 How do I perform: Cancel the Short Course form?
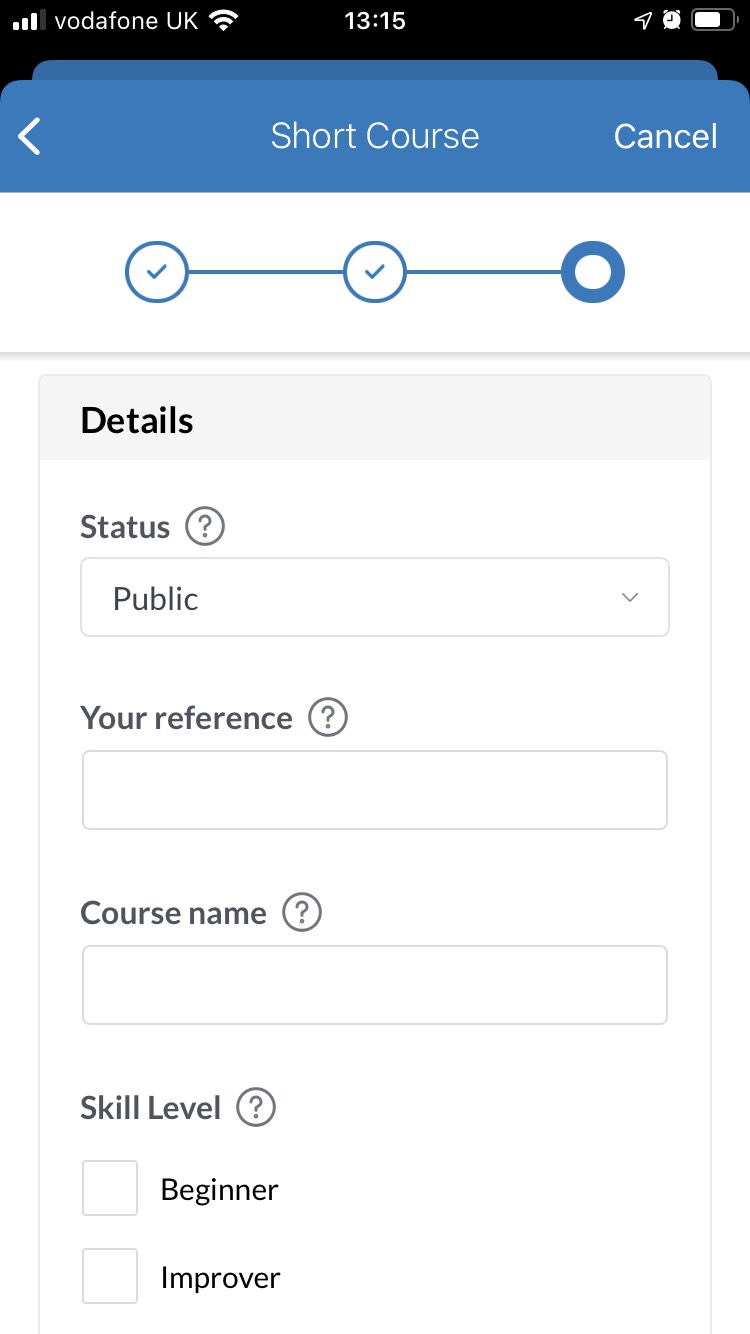point(665,137)
